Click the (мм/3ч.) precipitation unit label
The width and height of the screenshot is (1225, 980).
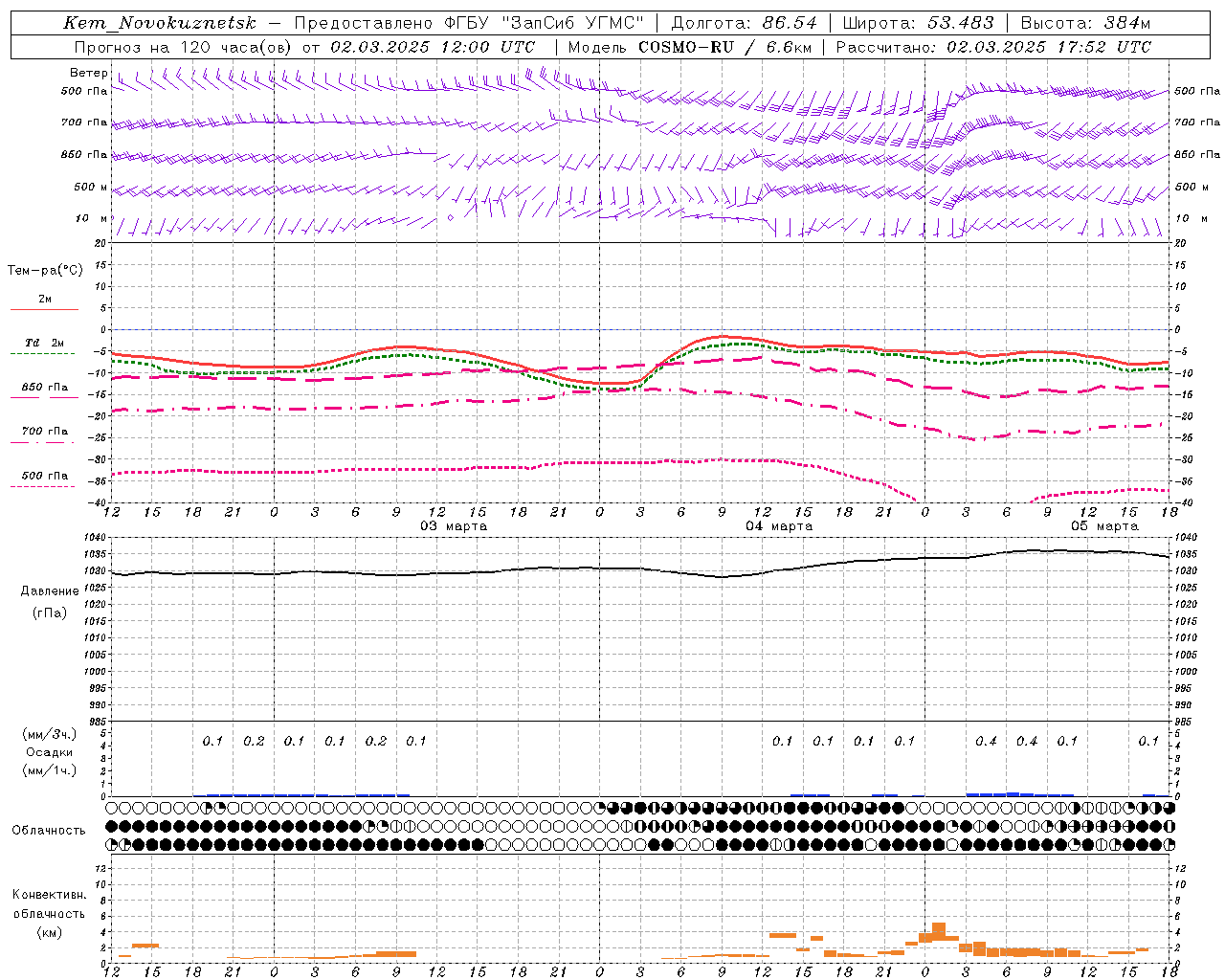pyautogui.click(x=50, y=734)
